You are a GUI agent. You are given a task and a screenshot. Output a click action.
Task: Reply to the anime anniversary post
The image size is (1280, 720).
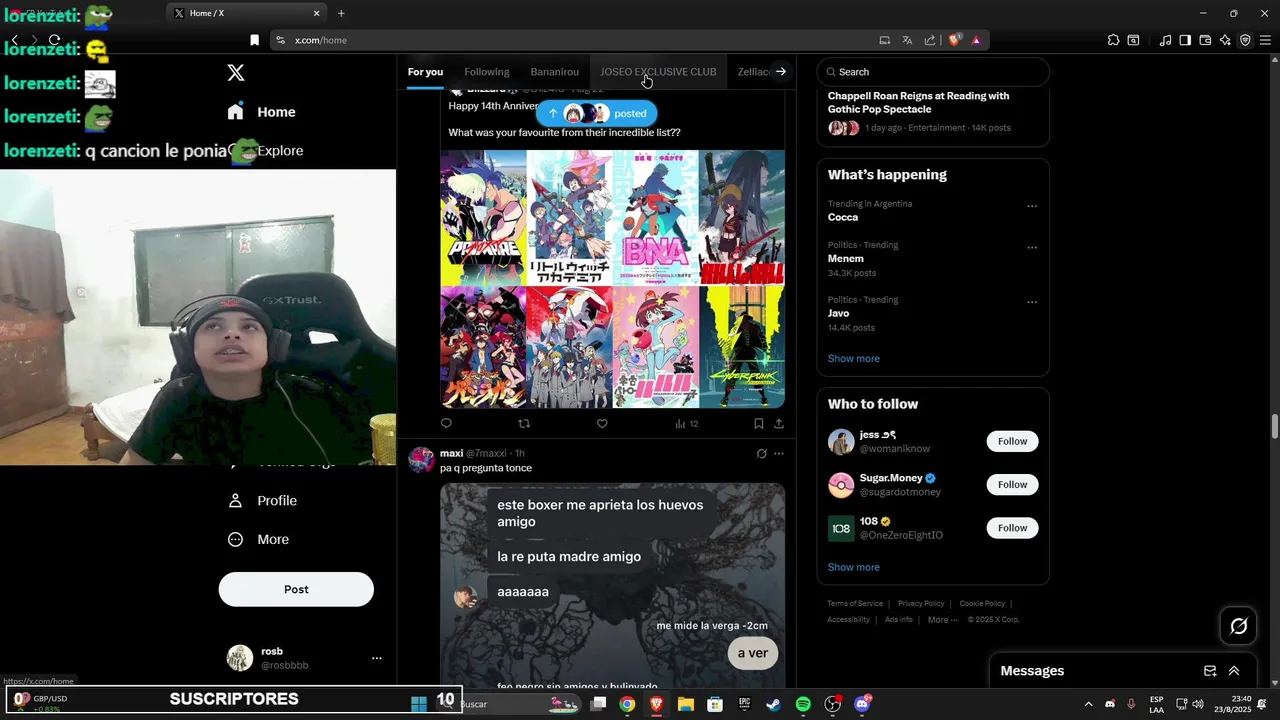pos(446,424)
